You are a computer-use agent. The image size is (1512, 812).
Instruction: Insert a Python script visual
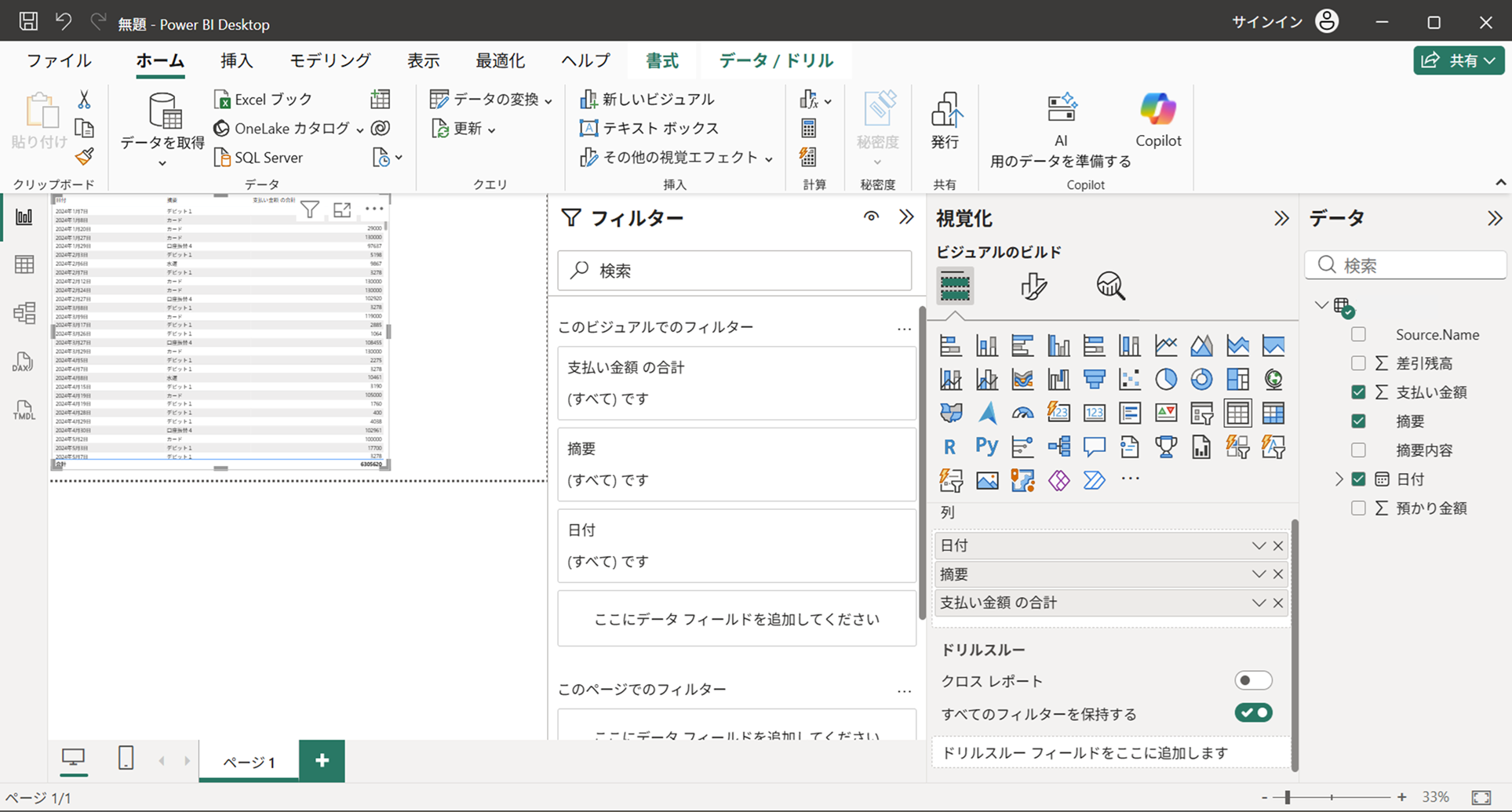(986, 446)
